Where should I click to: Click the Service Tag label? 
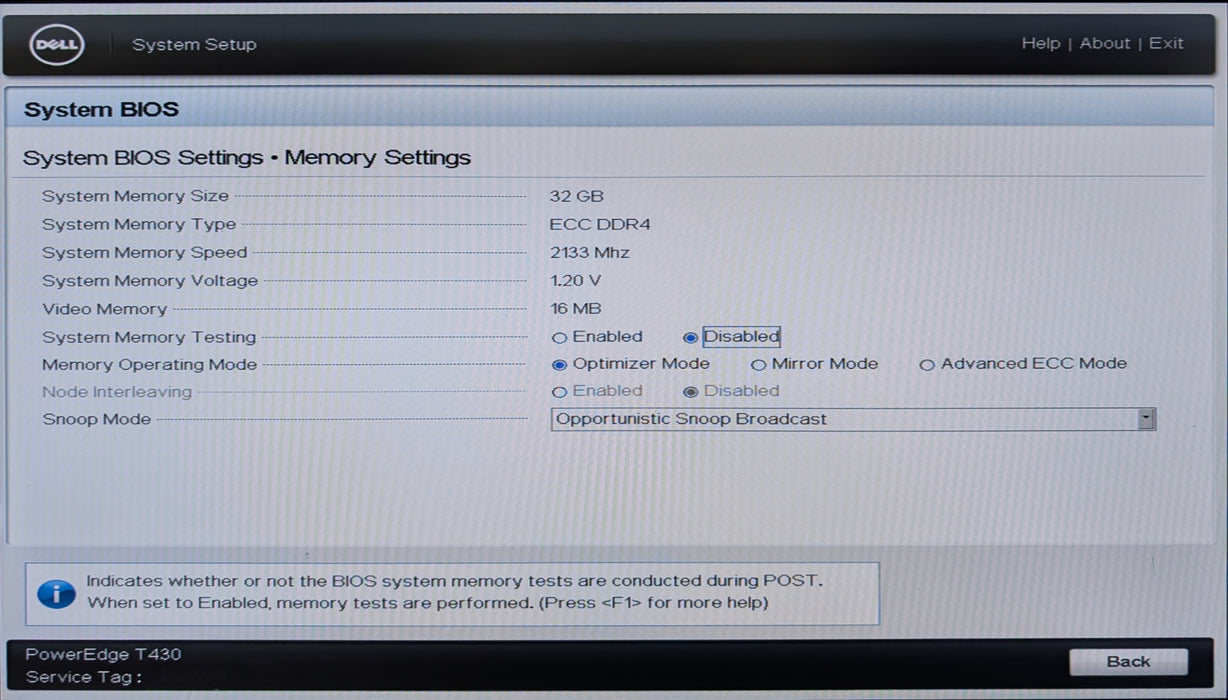pyautogui.click(x=84, y=677)
